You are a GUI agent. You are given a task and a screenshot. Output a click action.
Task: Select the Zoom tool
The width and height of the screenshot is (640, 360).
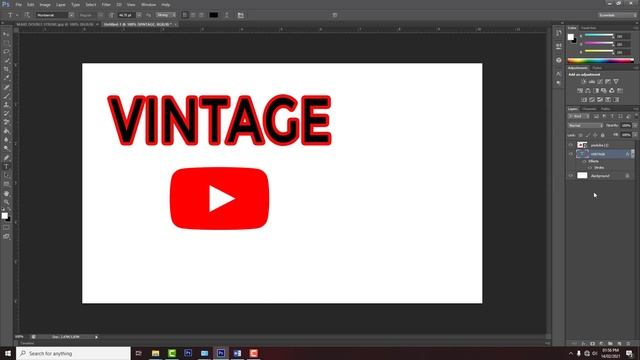click(6, 202)
